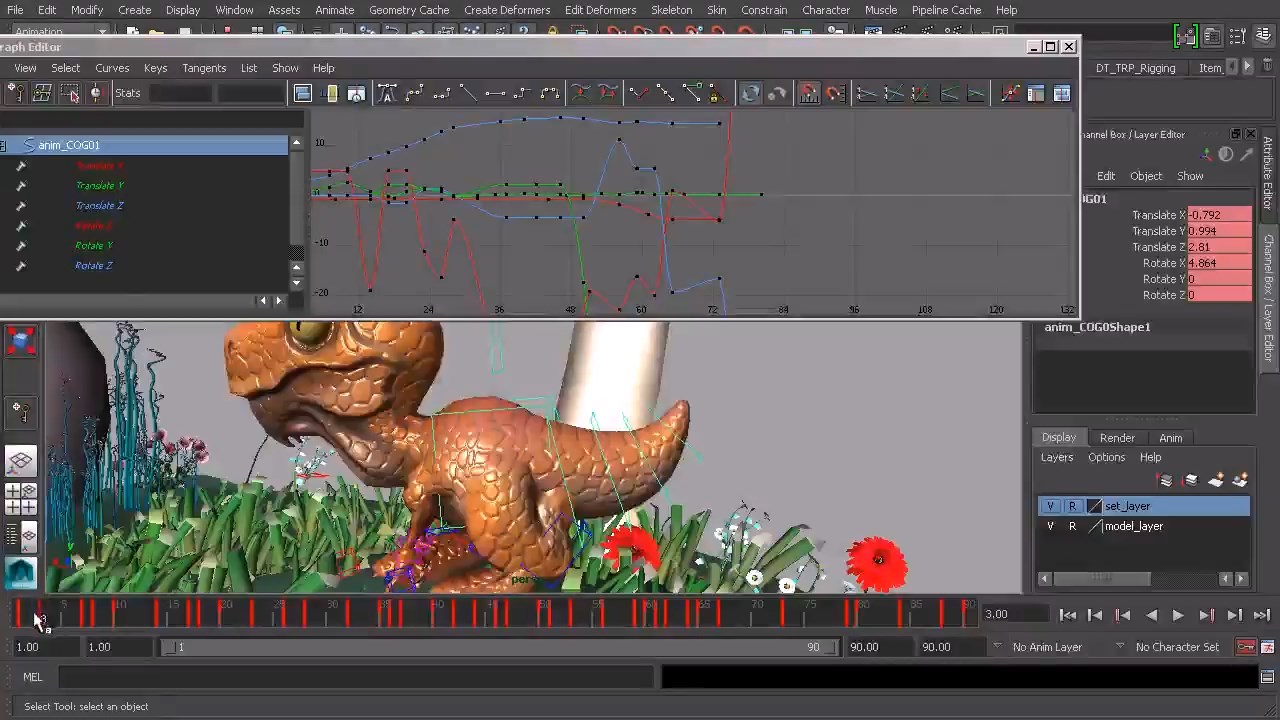Toggle visibility V of model_layer

pyautogui.click(x=1050, y=526)
